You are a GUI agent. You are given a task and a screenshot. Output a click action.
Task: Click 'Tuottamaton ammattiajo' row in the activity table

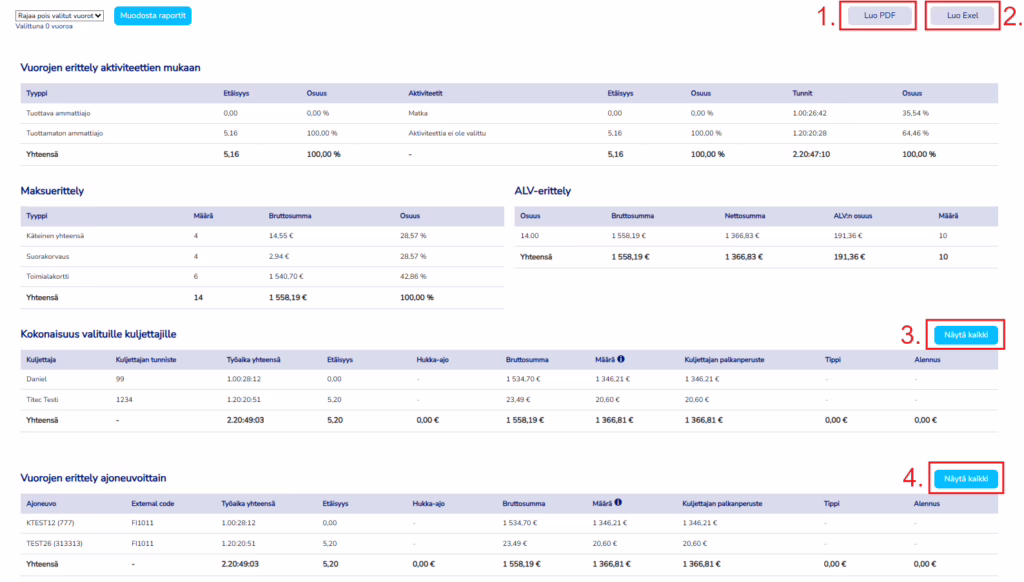click(67, 132)
